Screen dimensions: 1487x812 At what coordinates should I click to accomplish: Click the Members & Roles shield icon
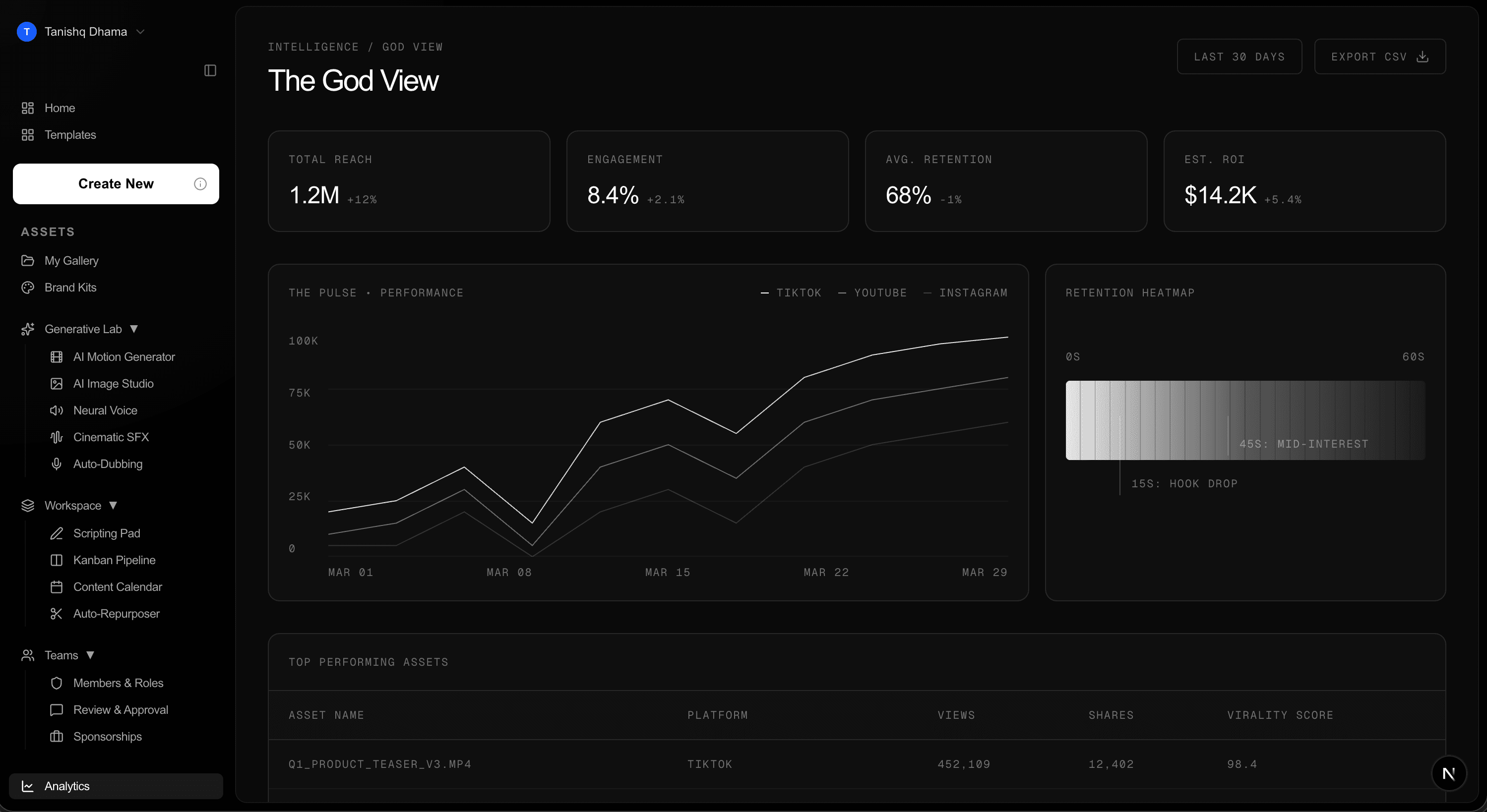57,683
